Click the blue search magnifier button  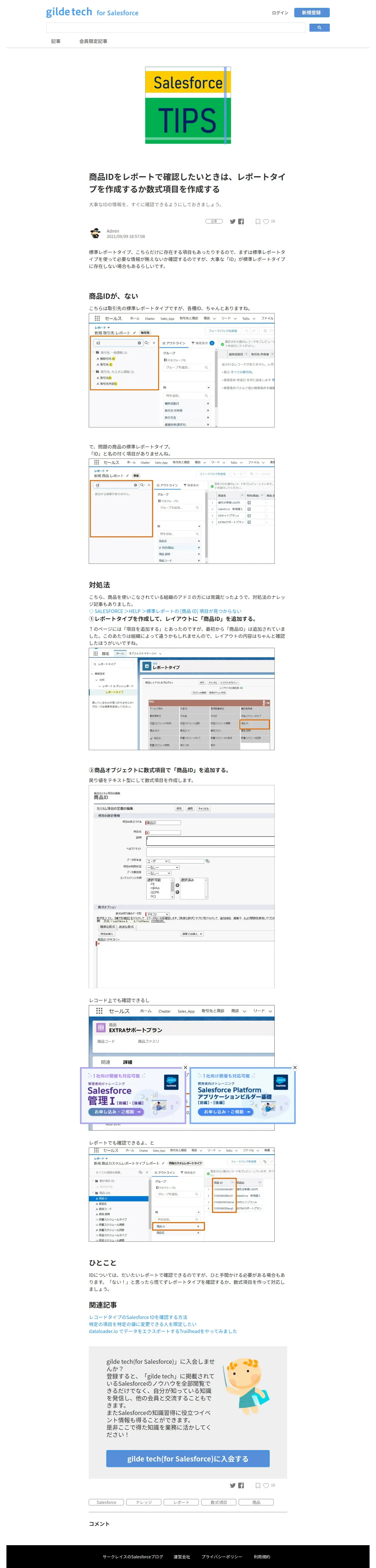(319, 28)
